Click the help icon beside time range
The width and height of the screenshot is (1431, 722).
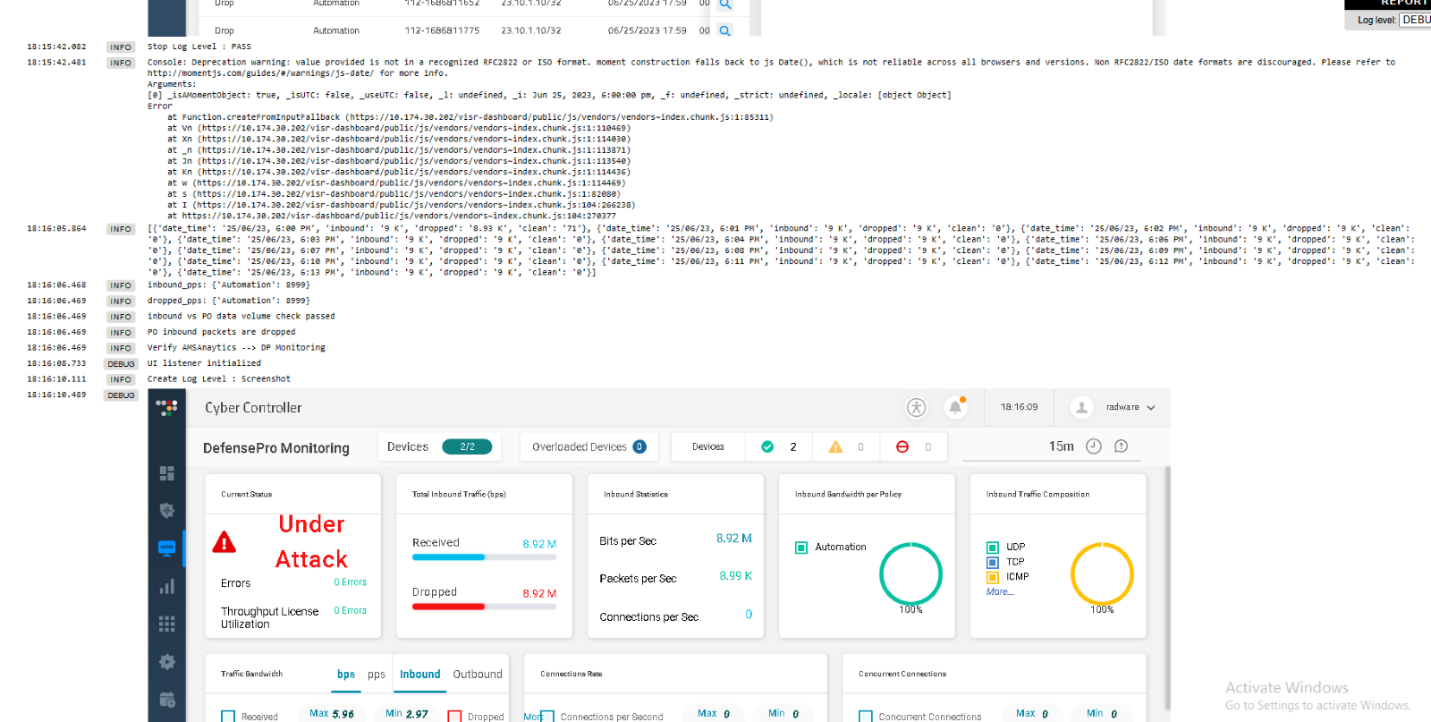click(x=1121, y=446)
